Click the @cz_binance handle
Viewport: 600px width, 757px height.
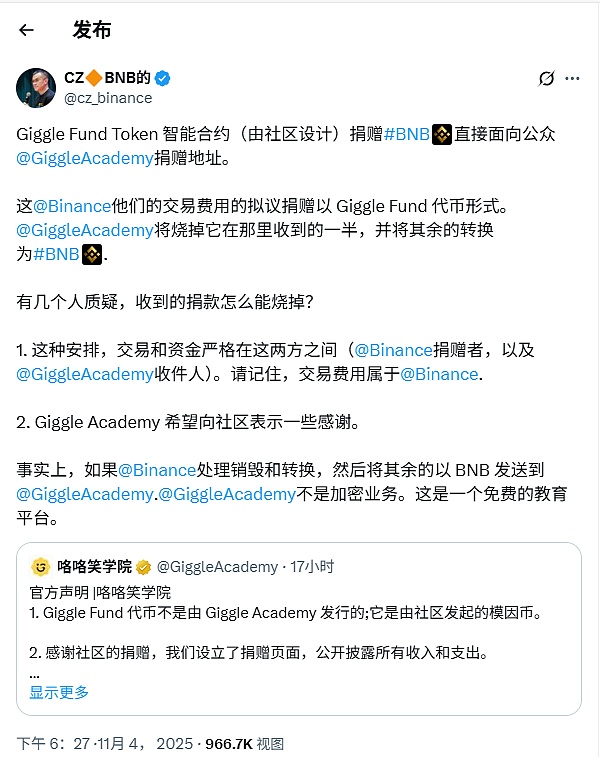coord(108,98)
